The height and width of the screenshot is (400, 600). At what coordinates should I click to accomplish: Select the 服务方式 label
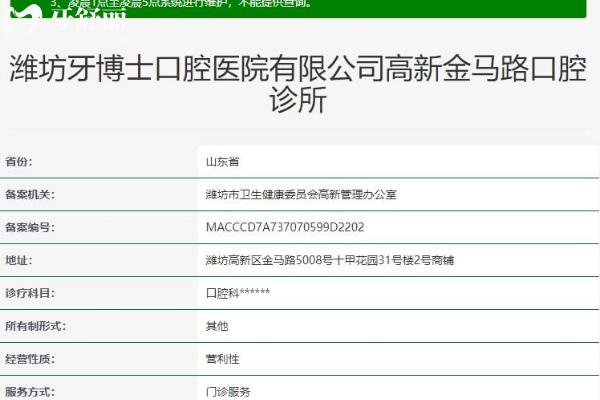pyautogui.click(x=30, y=392)
